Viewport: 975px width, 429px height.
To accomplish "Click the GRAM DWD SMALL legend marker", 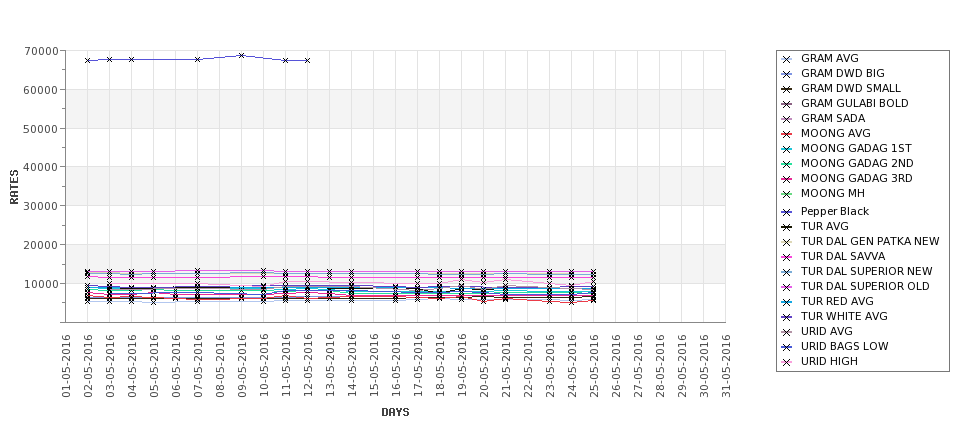I will (787, 90).
